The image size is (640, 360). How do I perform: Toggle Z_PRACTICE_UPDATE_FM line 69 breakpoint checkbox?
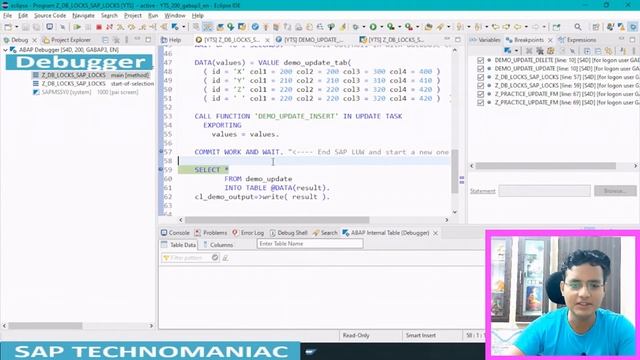click(480, 103)
